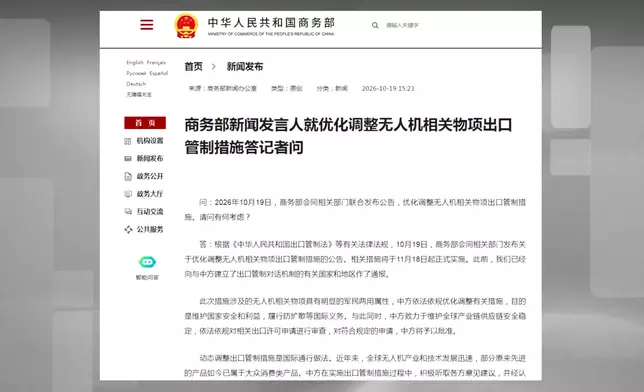Switch language to Français
Image resolution: width=644 pixels, height=392 pixels.
156,62
